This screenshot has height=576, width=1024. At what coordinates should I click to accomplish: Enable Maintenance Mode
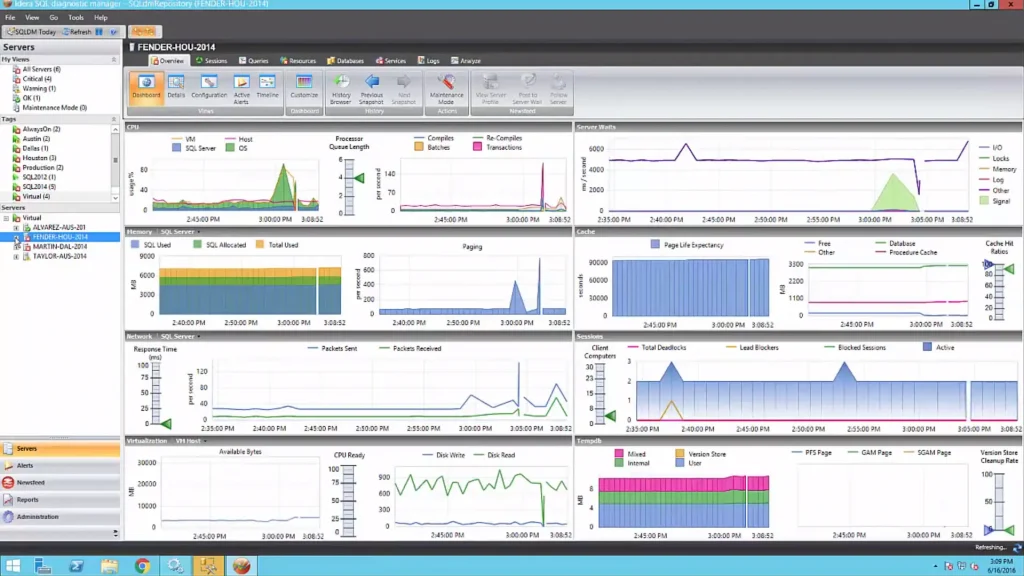pos(446,89)
